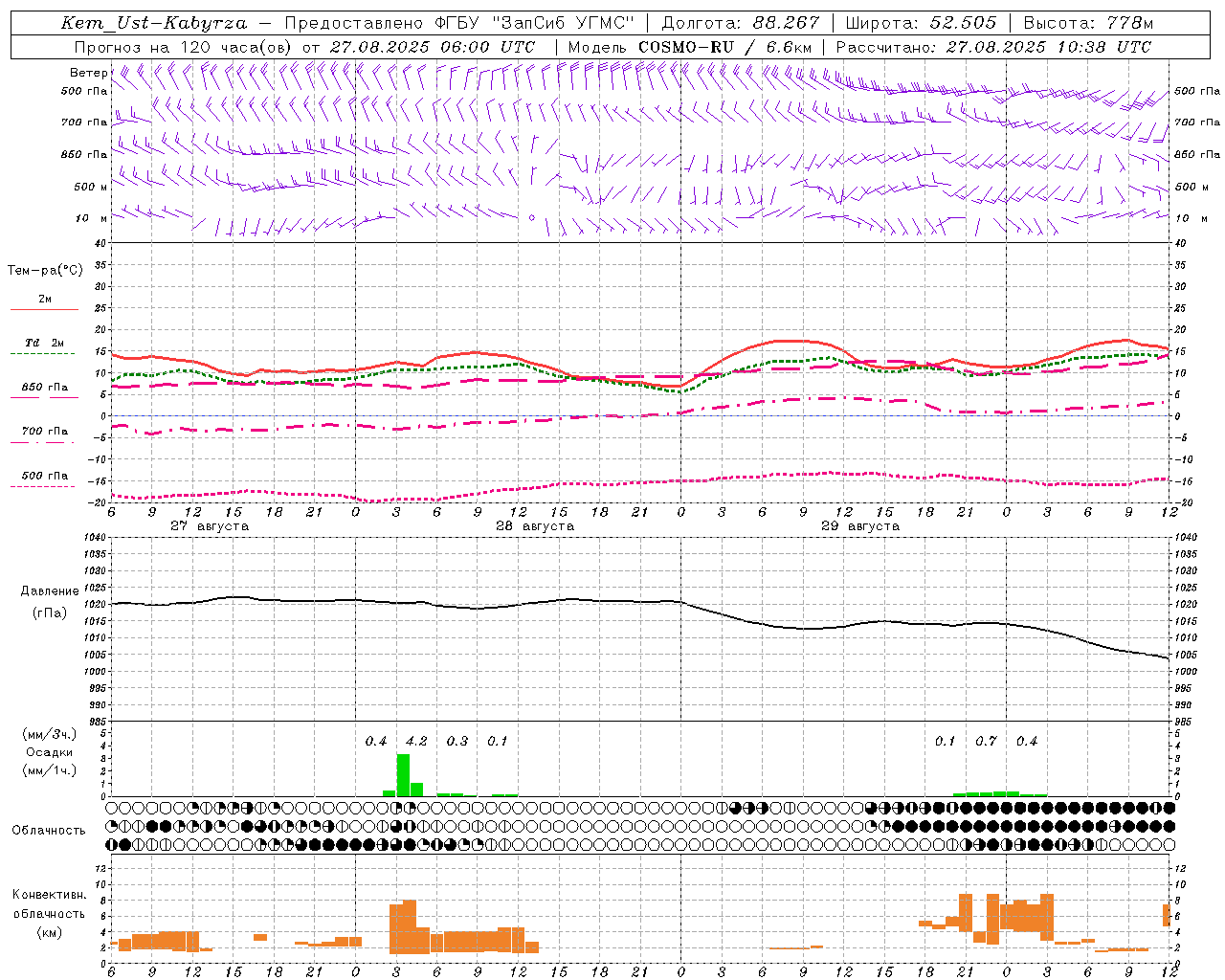Click the Давление pressure panel title
This screenshot has width=1225, height=980.
[x=50, y=591]
